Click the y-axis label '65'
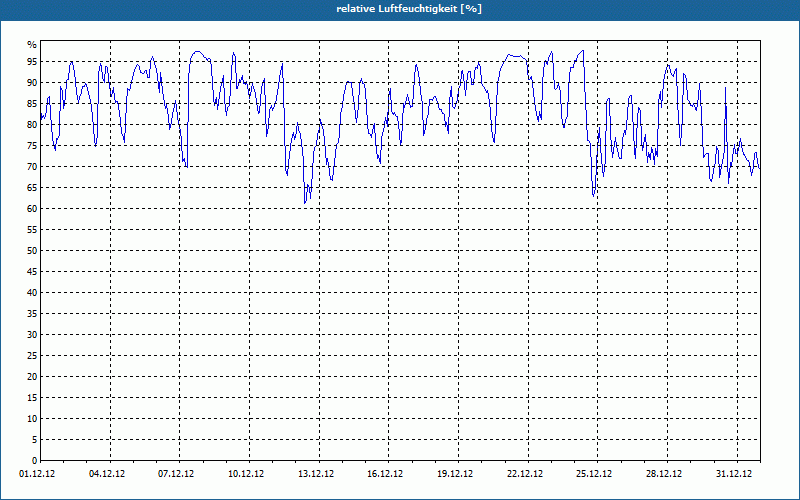Image resolution: width=800 pixels, height=500 pixels. coord(32,188)
